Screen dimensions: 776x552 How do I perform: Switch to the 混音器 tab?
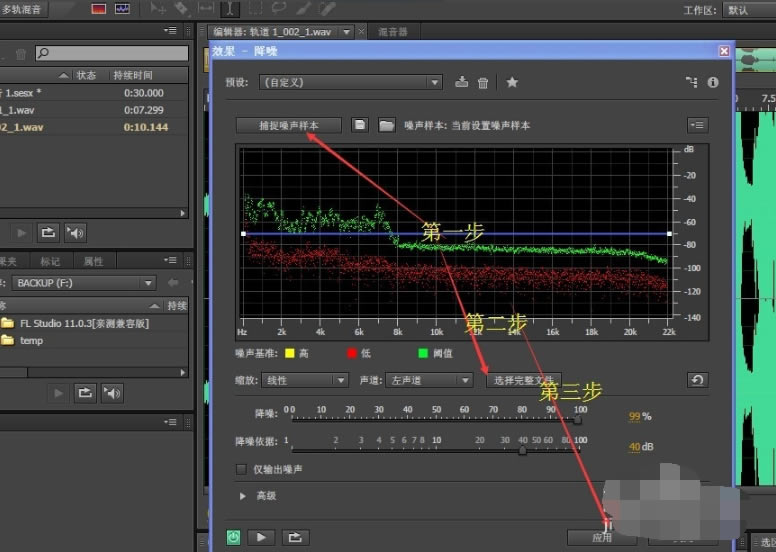[393, 32]
